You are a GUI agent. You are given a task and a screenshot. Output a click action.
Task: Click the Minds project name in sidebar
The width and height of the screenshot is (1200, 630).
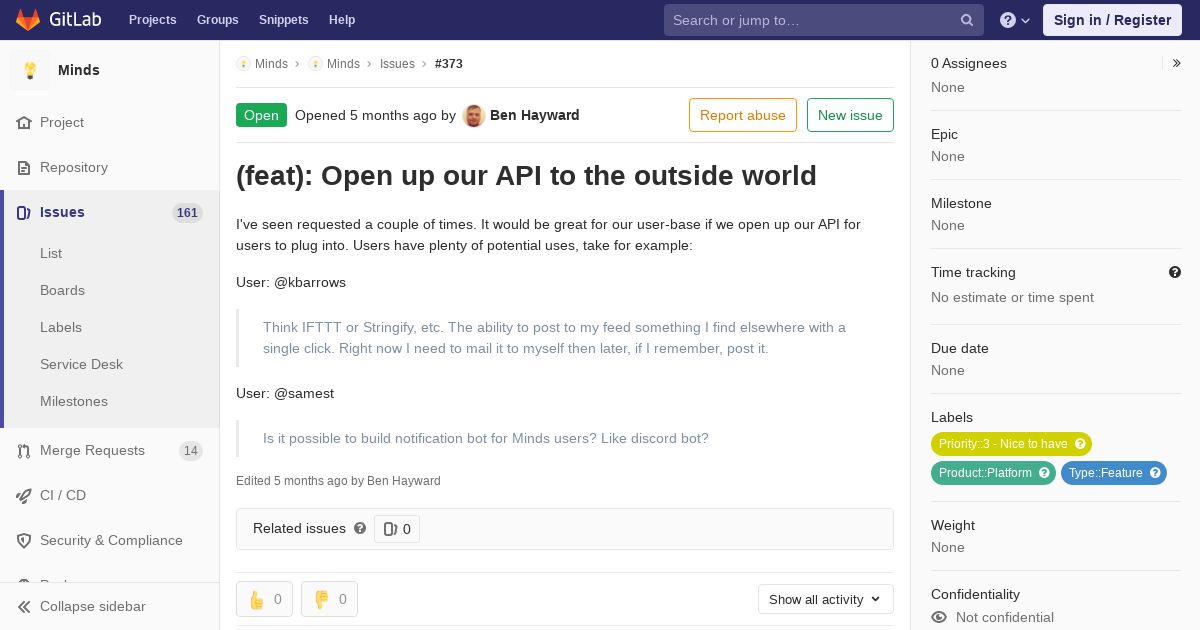79,70
